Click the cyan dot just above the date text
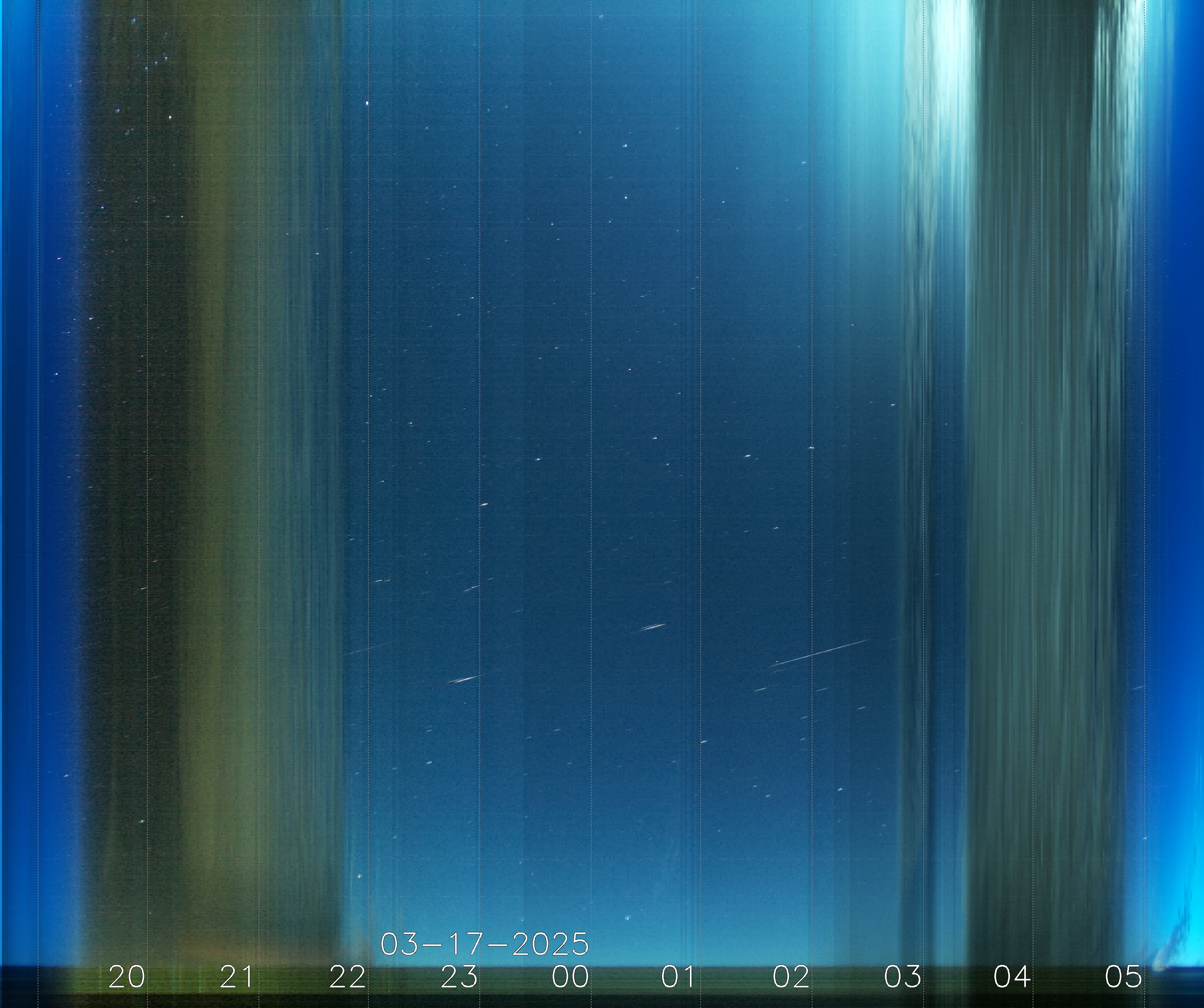The image size is (1204, 1008). coord(627,917)
